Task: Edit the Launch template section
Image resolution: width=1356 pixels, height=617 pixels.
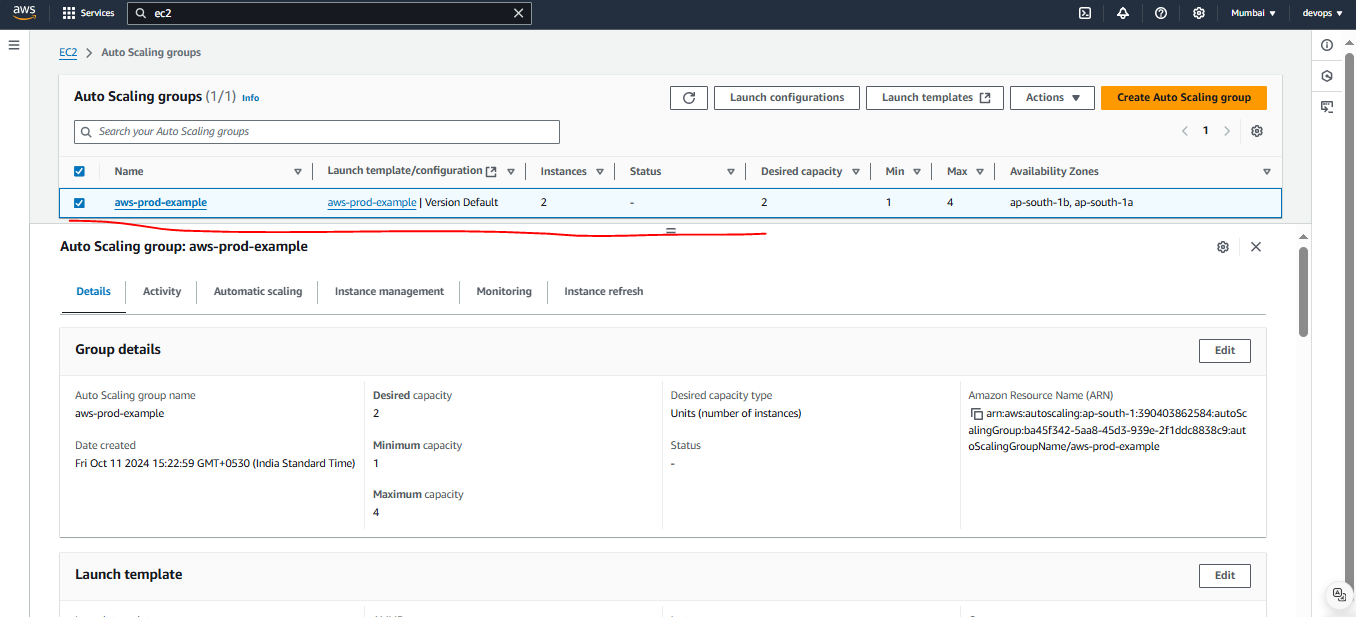Action: pos(1225,576)
